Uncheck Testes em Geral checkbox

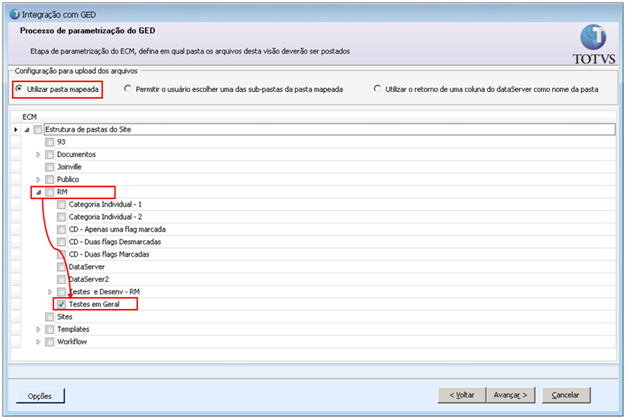click(x=61, y=304)
